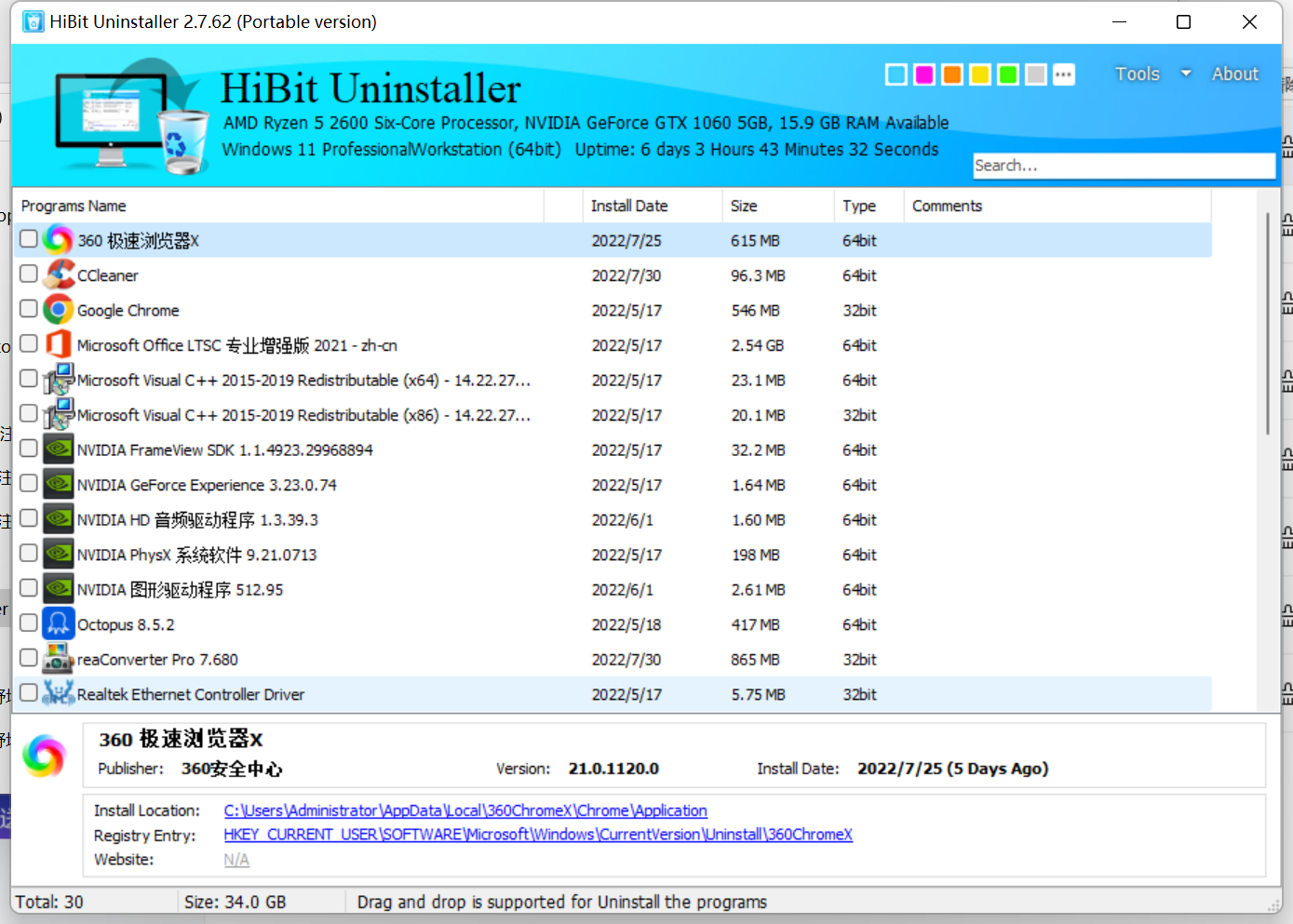
Task: Click the CCleaner program icon
Action: [59, 275]
